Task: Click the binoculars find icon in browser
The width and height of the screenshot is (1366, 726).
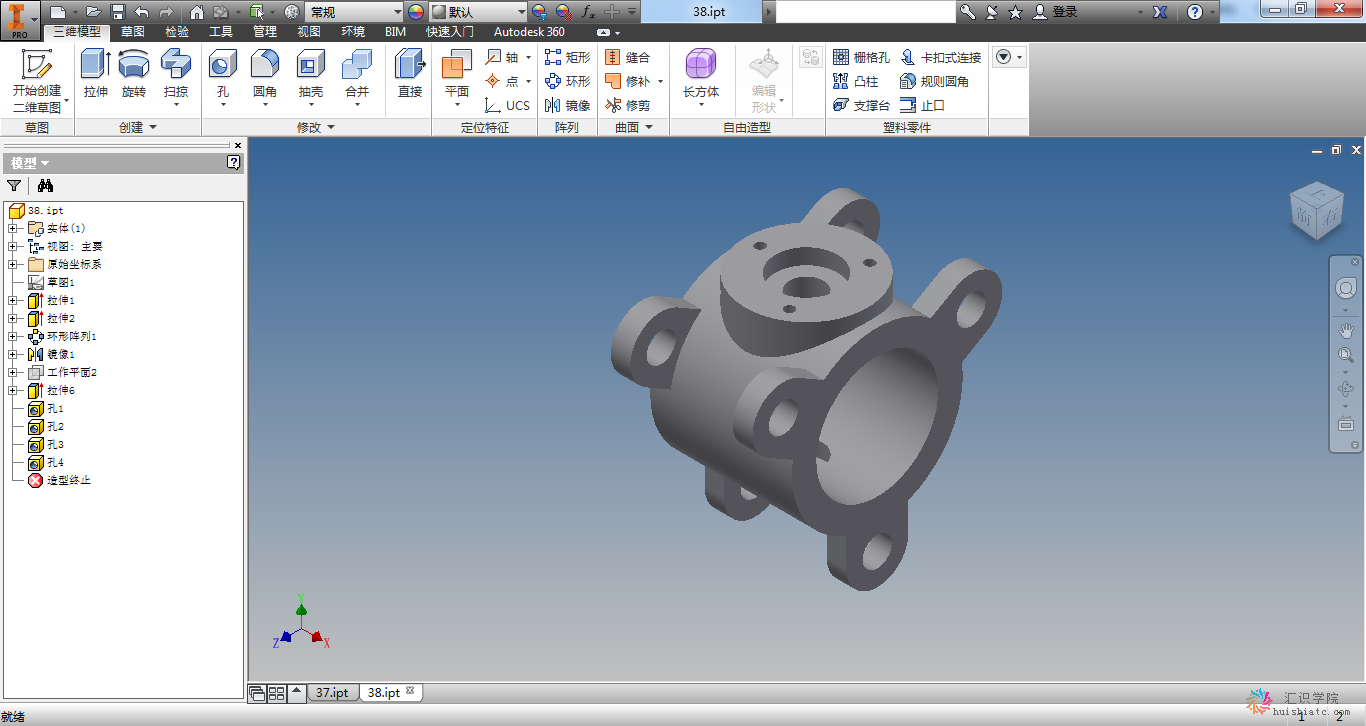Action: click(45, 186)
